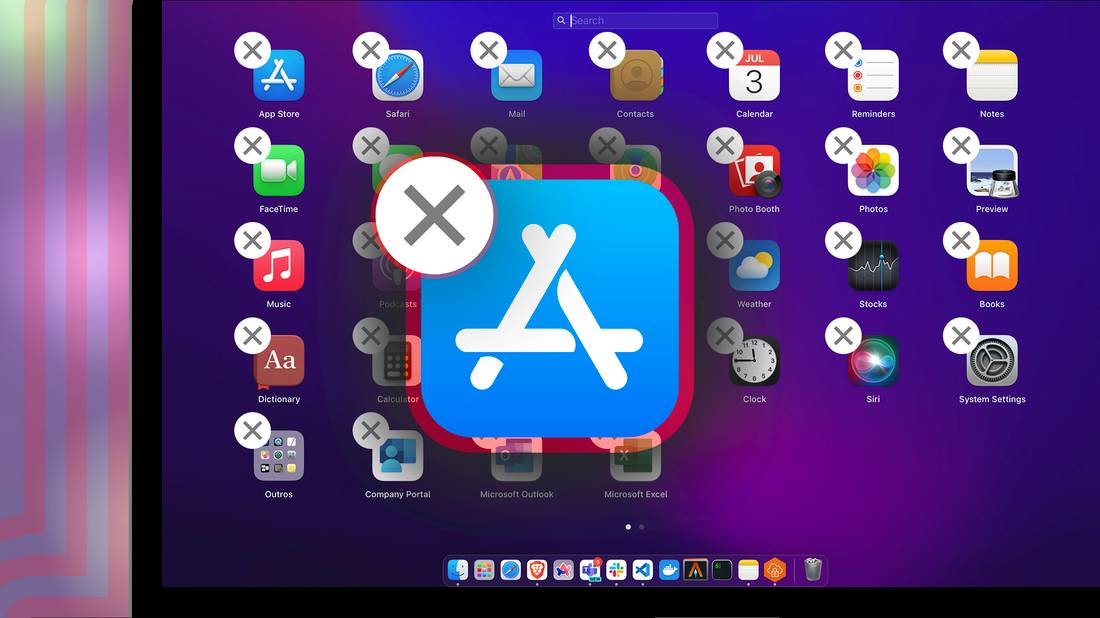This screenshot has width=1100, height=618.
Task: Click the X badge on Safari in Launchpad
Action: [x=371, y=51]
